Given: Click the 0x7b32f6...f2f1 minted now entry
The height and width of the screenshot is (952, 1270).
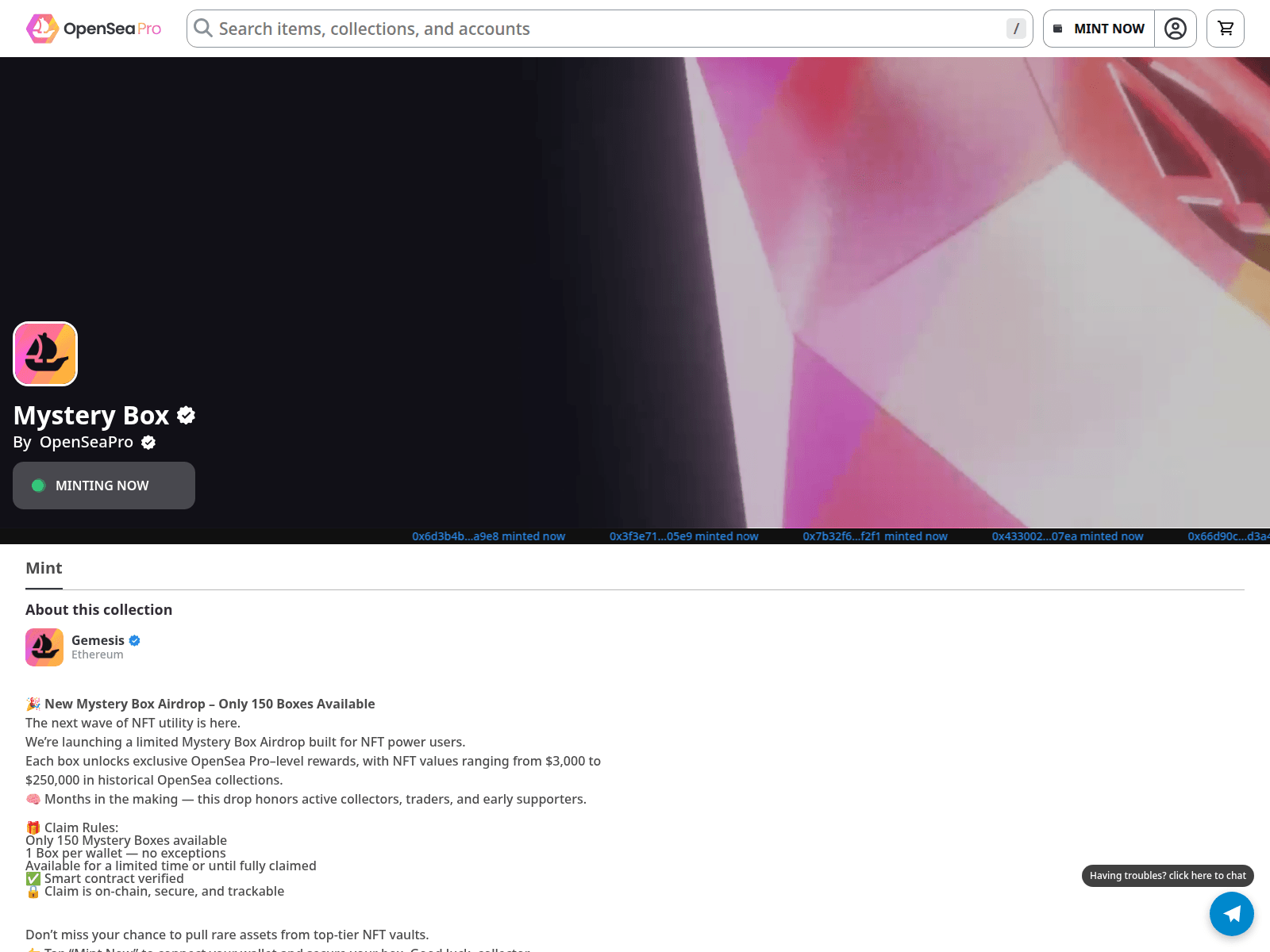Looking at the screenshot, I should (875, 536).
